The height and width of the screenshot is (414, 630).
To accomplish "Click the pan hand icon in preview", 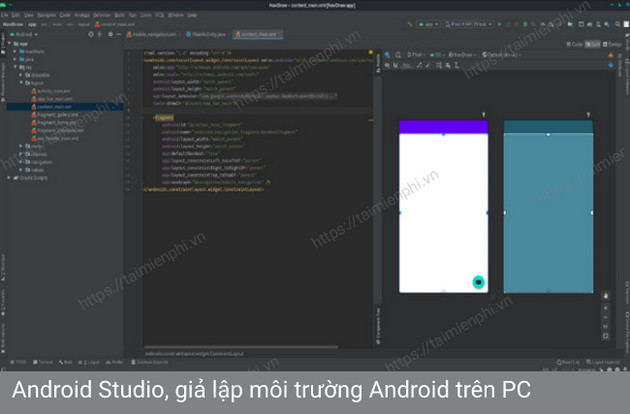I will click(605, 296).
